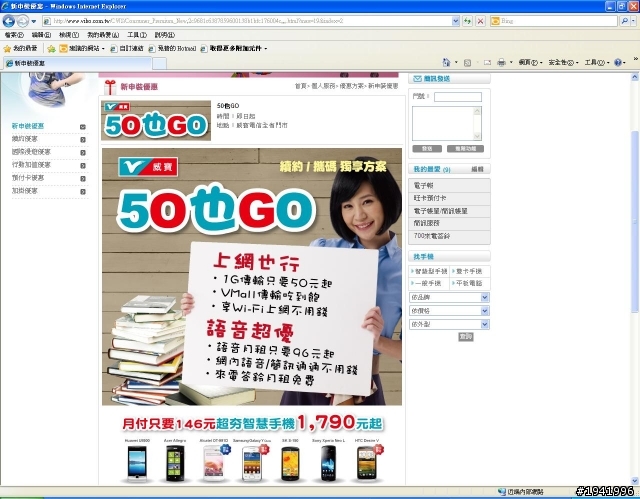Image resolution: width=640 pixels, height=499 pixels.
Task: Open the 檢視(V) menu
Action: [x=69, y=35]
